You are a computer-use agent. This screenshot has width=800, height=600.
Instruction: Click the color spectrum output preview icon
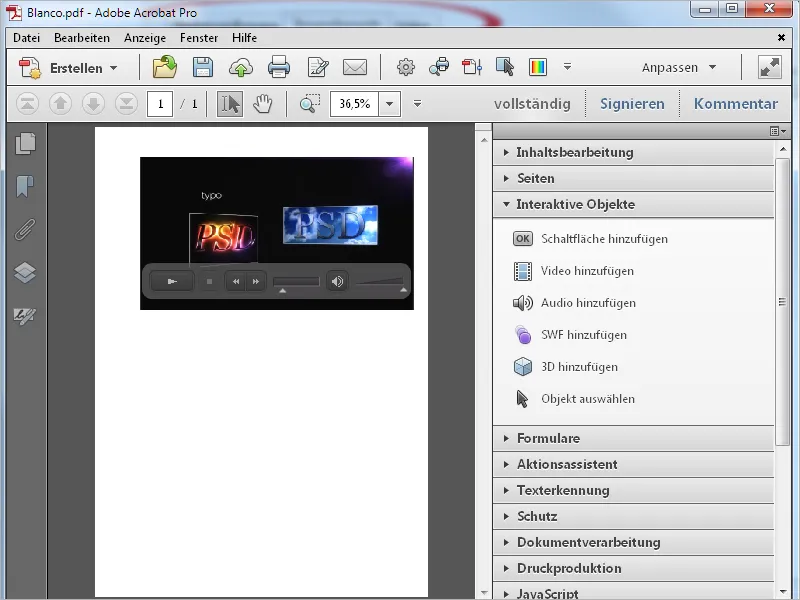(x=538, y=67)
